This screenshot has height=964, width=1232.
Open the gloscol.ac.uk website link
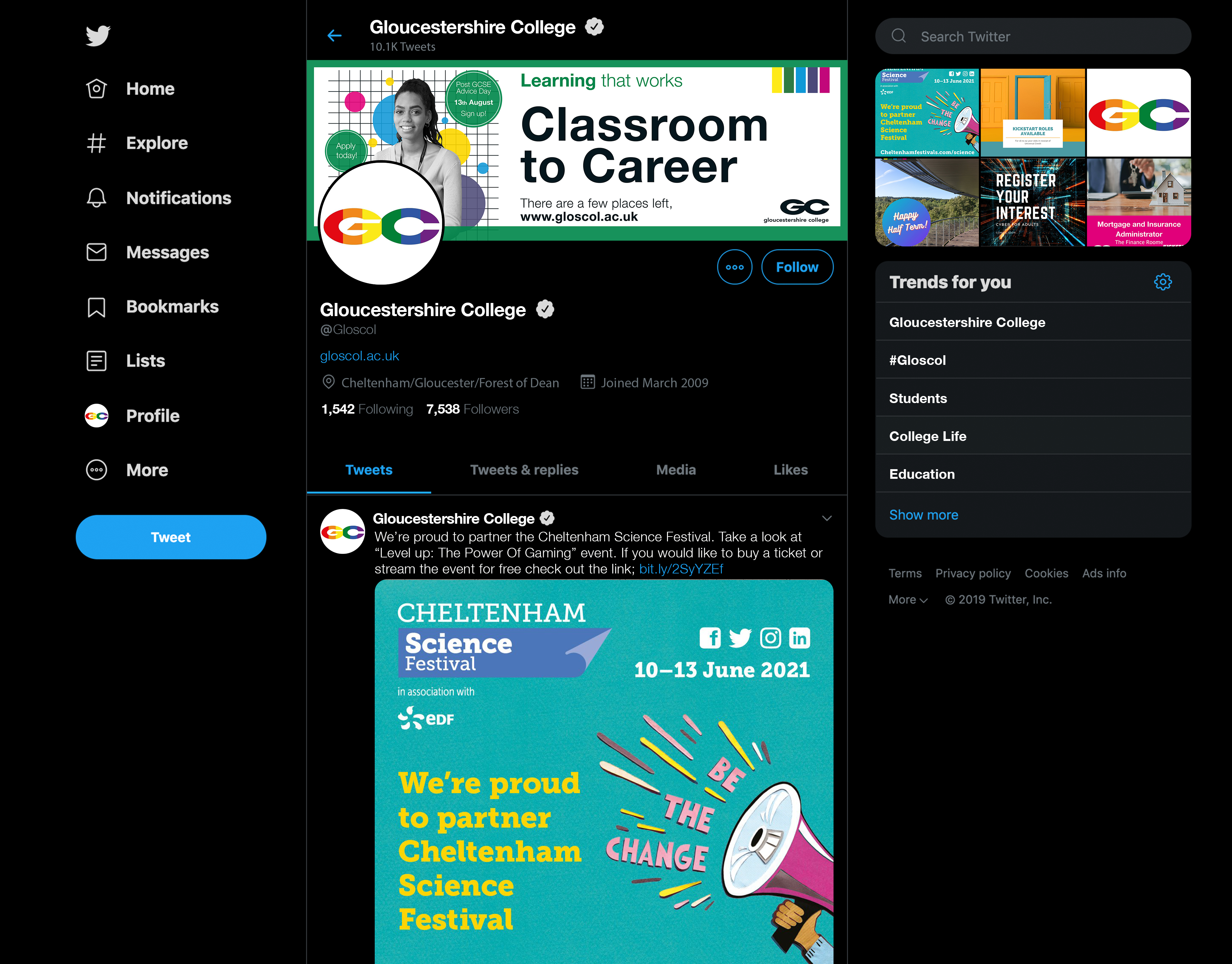[x=360, y=356]
